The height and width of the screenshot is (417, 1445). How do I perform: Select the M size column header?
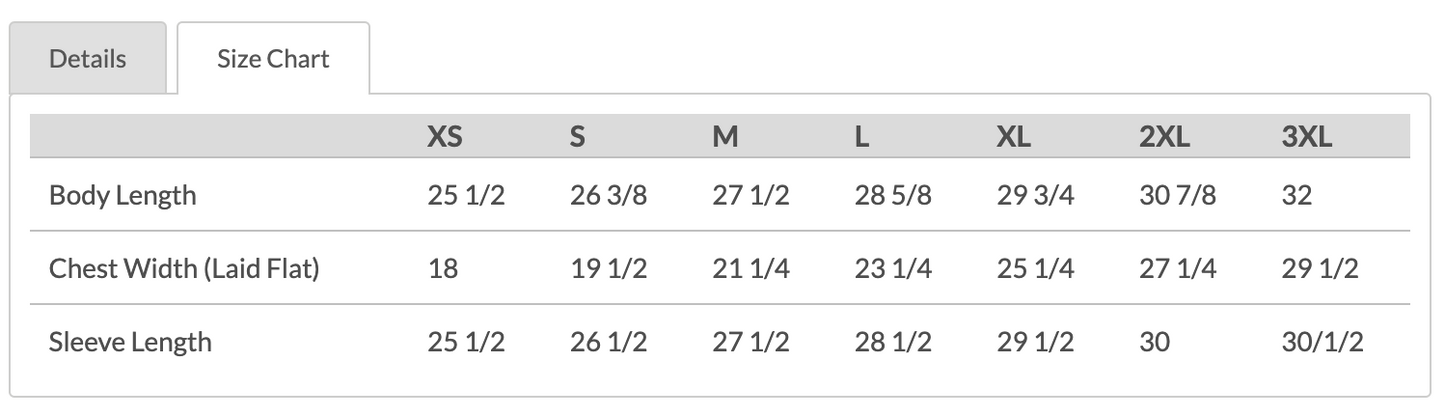tap(725, 137)
